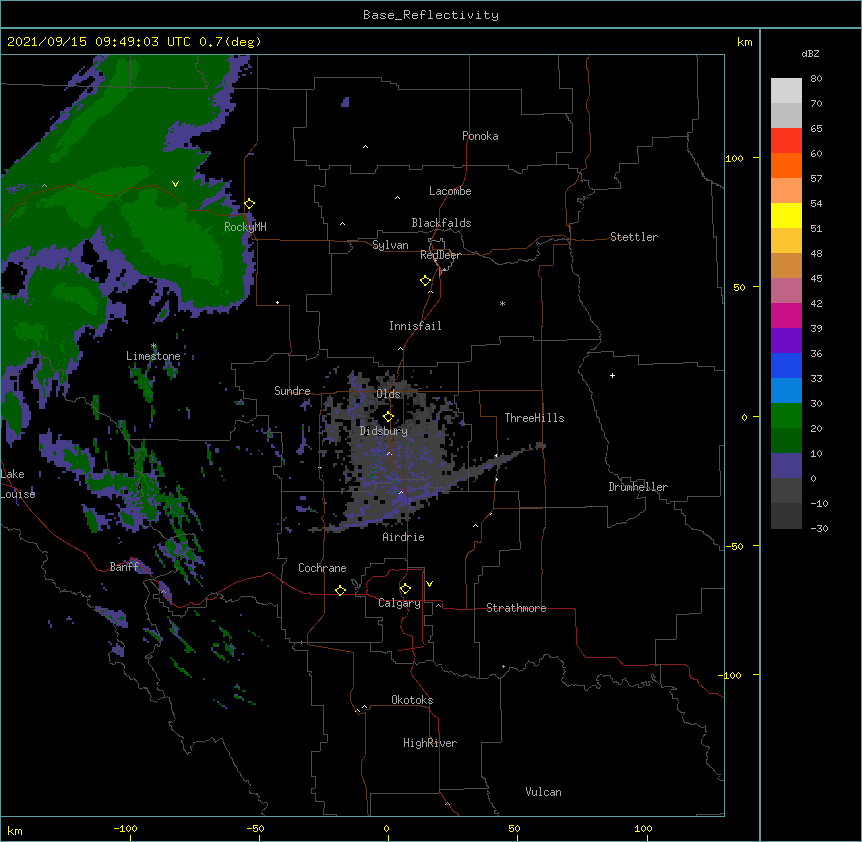Pick the blue 33-36 dBZ legend color
Screen dimensions: 862x842
pos(786,366)
